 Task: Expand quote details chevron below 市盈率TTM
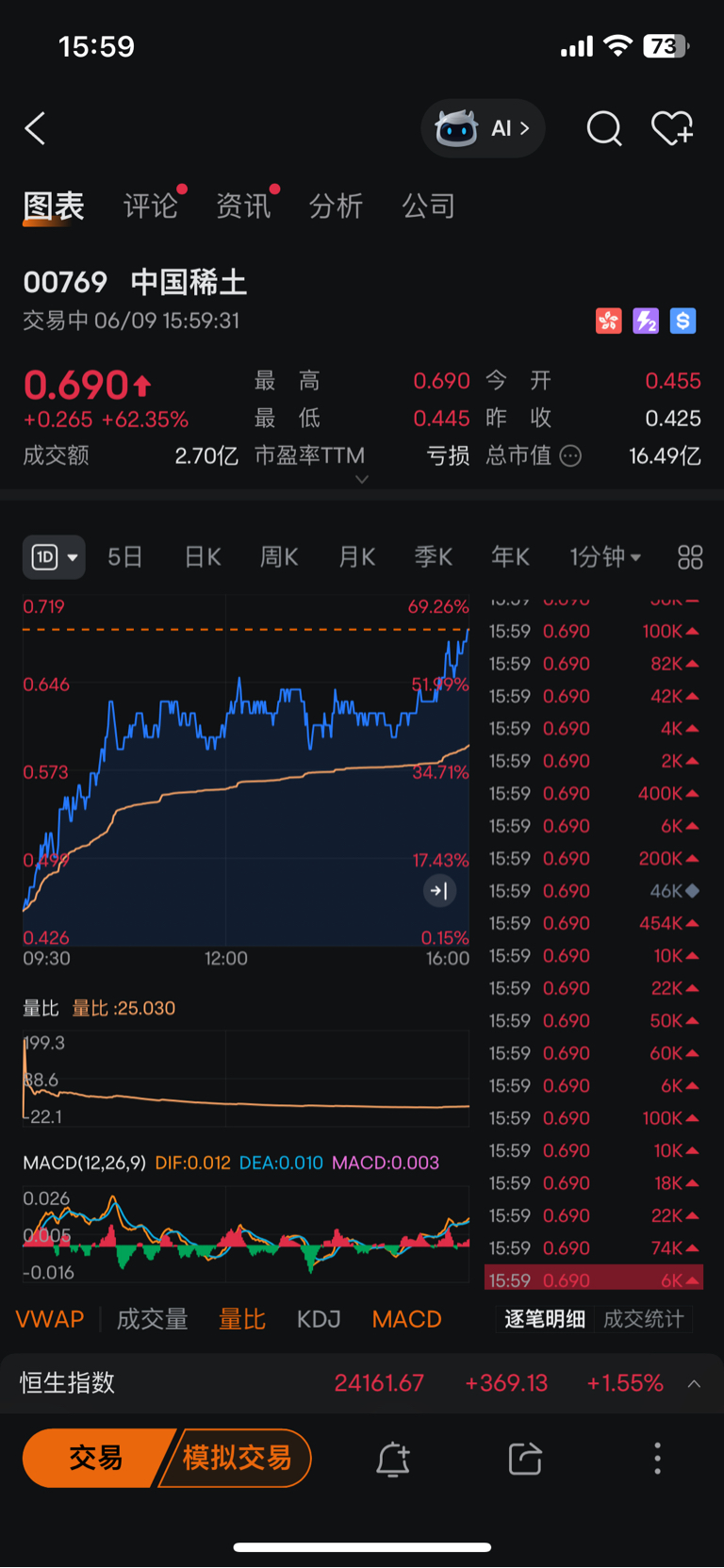361,480
